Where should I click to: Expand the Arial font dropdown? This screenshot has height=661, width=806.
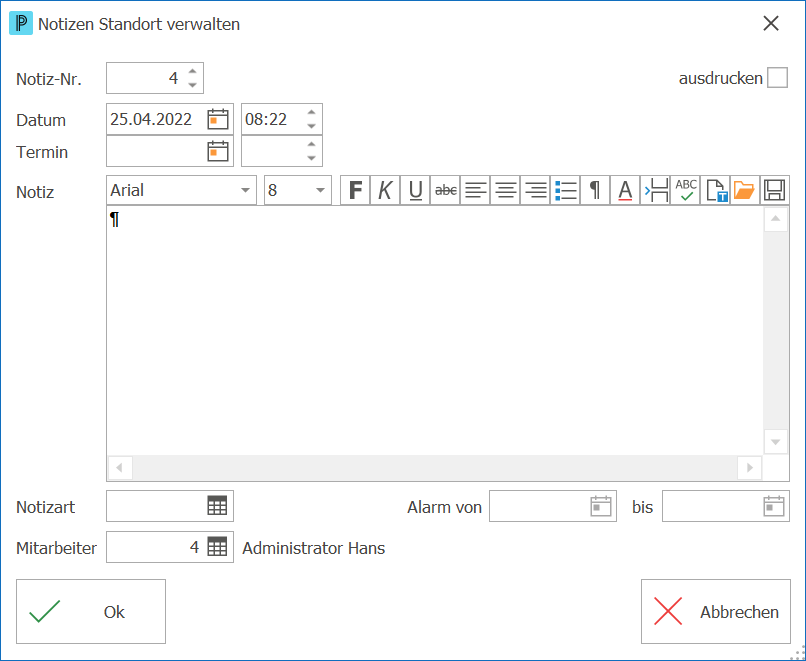[245, 190]
